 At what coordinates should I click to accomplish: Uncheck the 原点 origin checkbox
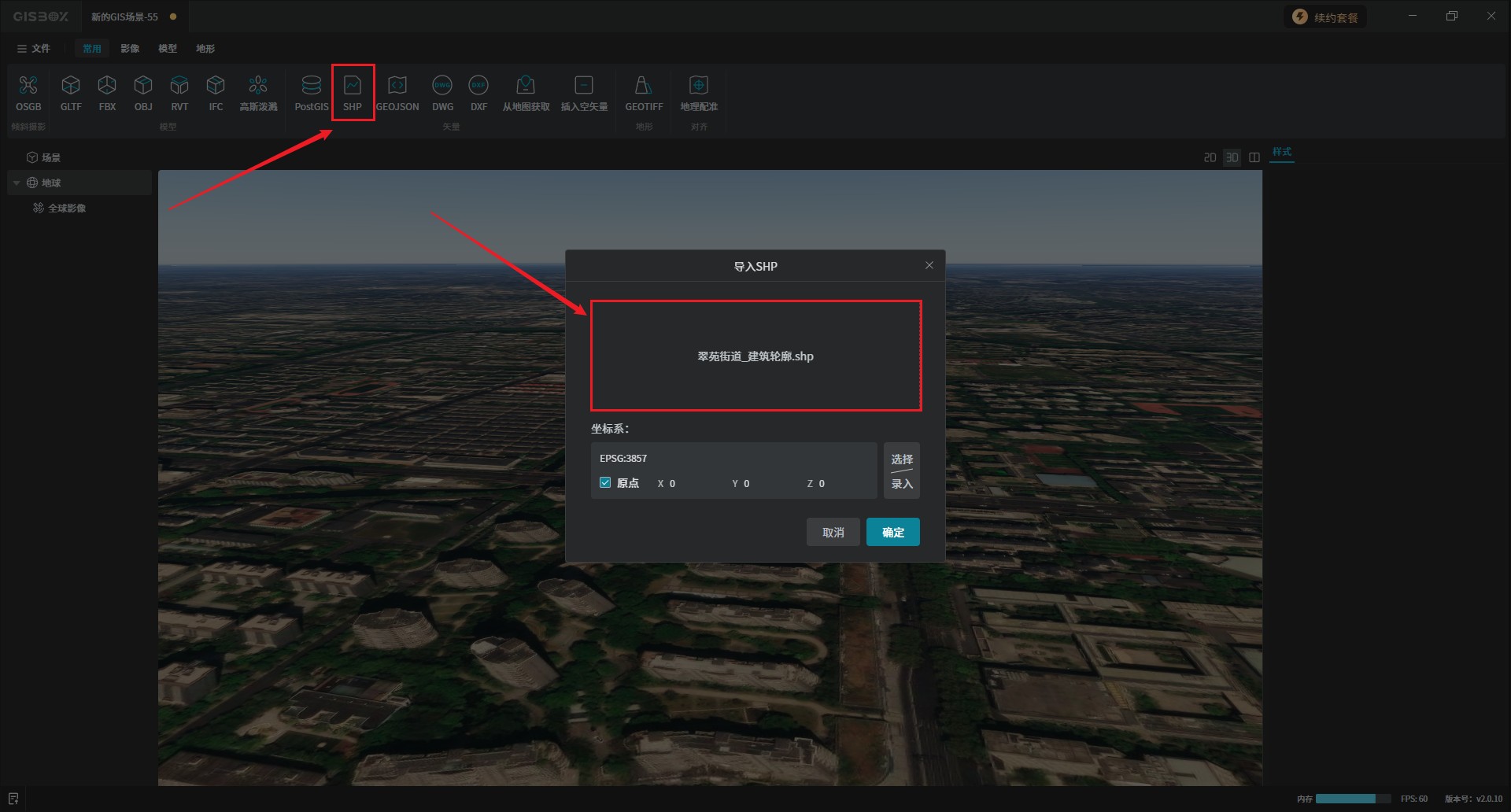tap(605, 483)
